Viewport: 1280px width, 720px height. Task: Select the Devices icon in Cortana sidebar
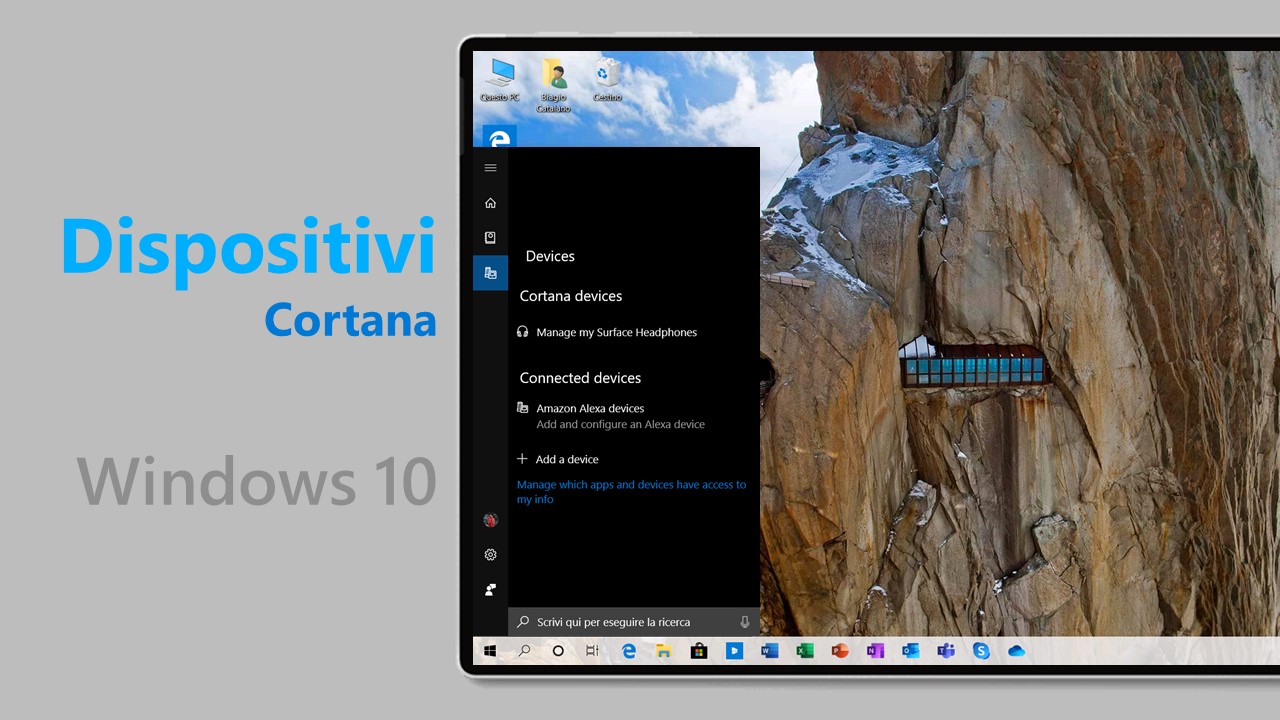[x=490, y=273]
